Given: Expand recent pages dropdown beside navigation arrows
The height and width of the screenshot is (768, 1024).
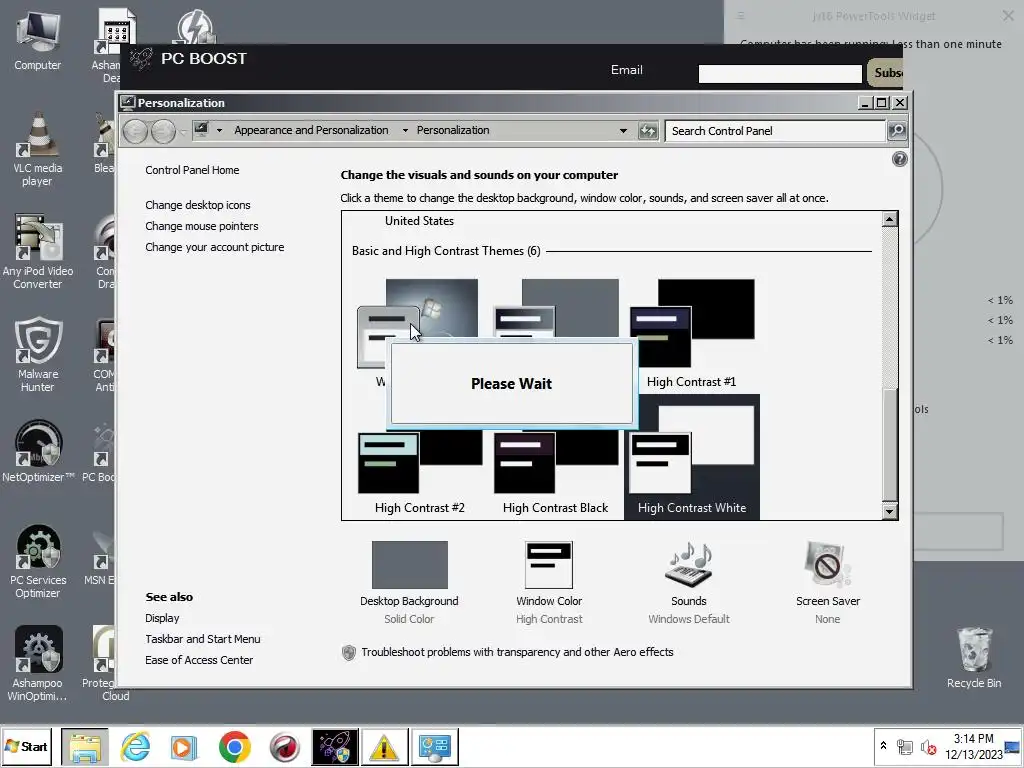Looking at the screenshot, I should pyautogui.click(x=184, y=131).
